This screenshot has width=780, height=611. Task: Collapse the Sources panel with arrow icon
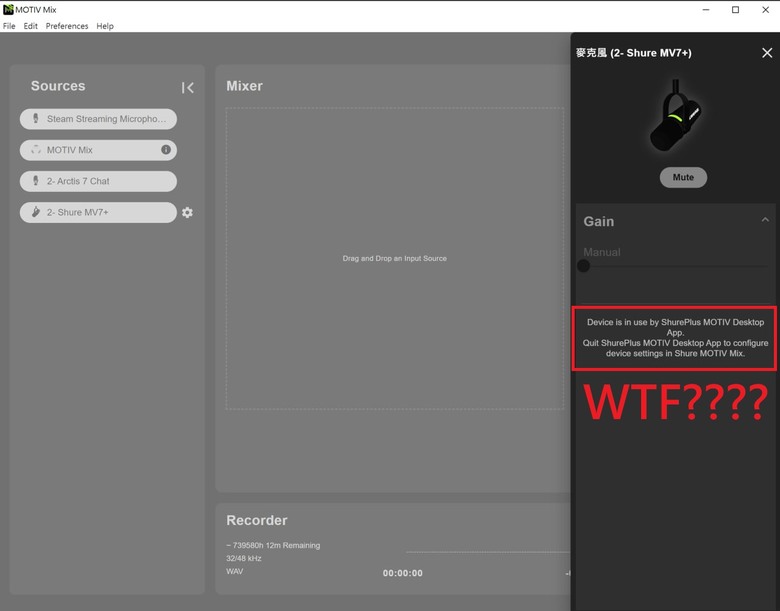click(x=188, y=88)
